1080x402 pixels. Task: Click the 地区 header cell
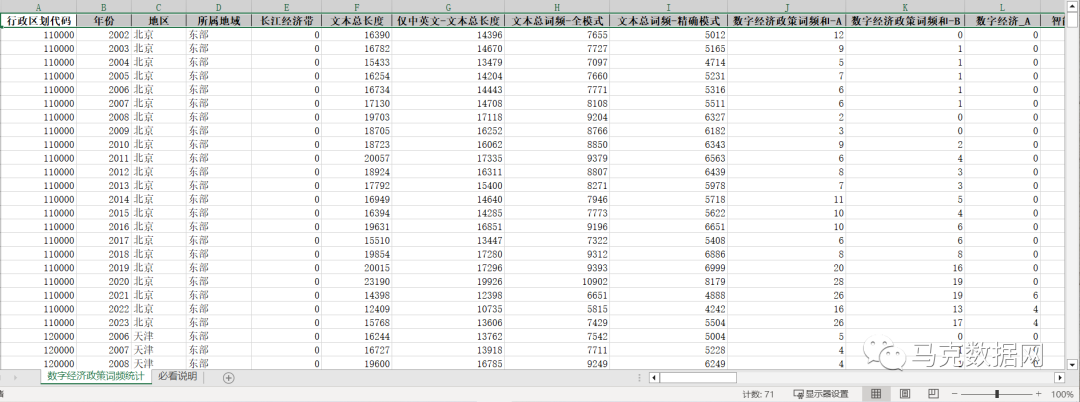point(158,21)
